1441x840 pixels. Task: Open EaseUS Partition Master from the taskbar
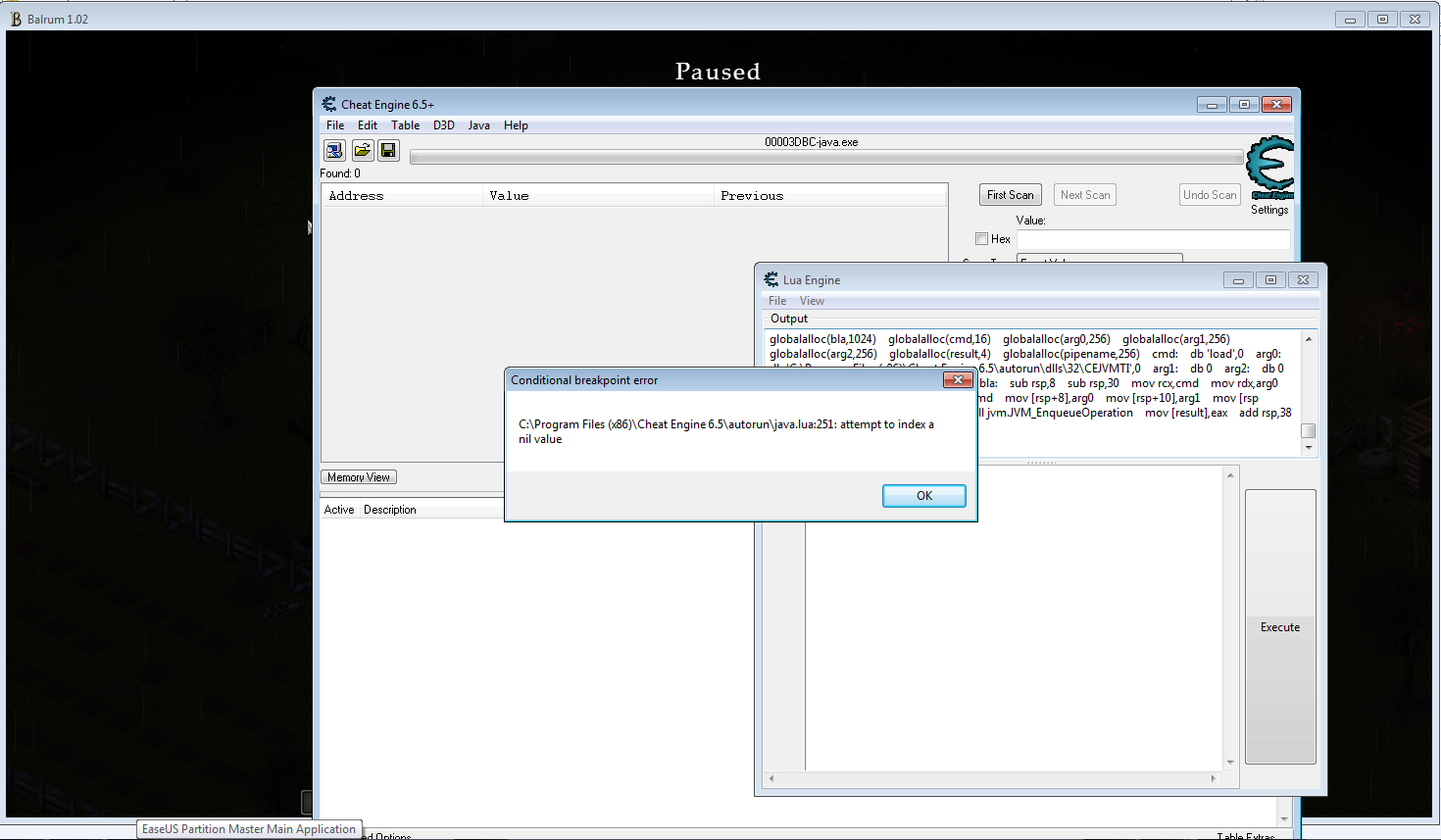(248, 828)
